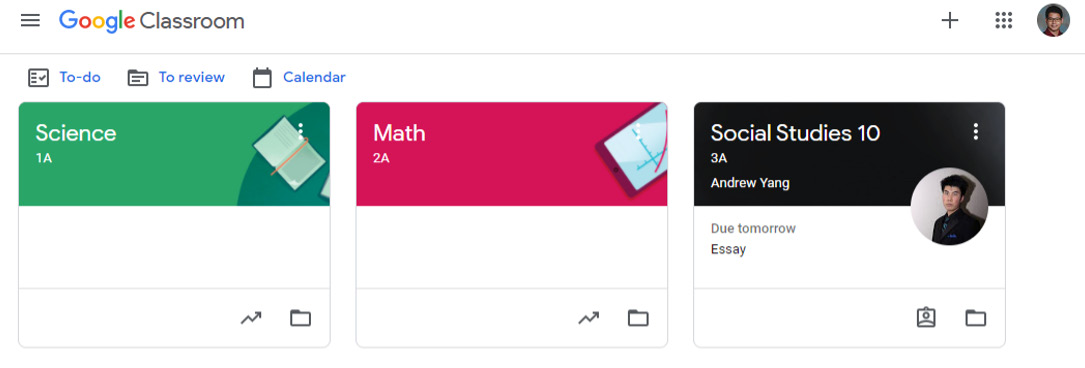
Task: Open the Math class Drive folder
Action: click(638, 318)
